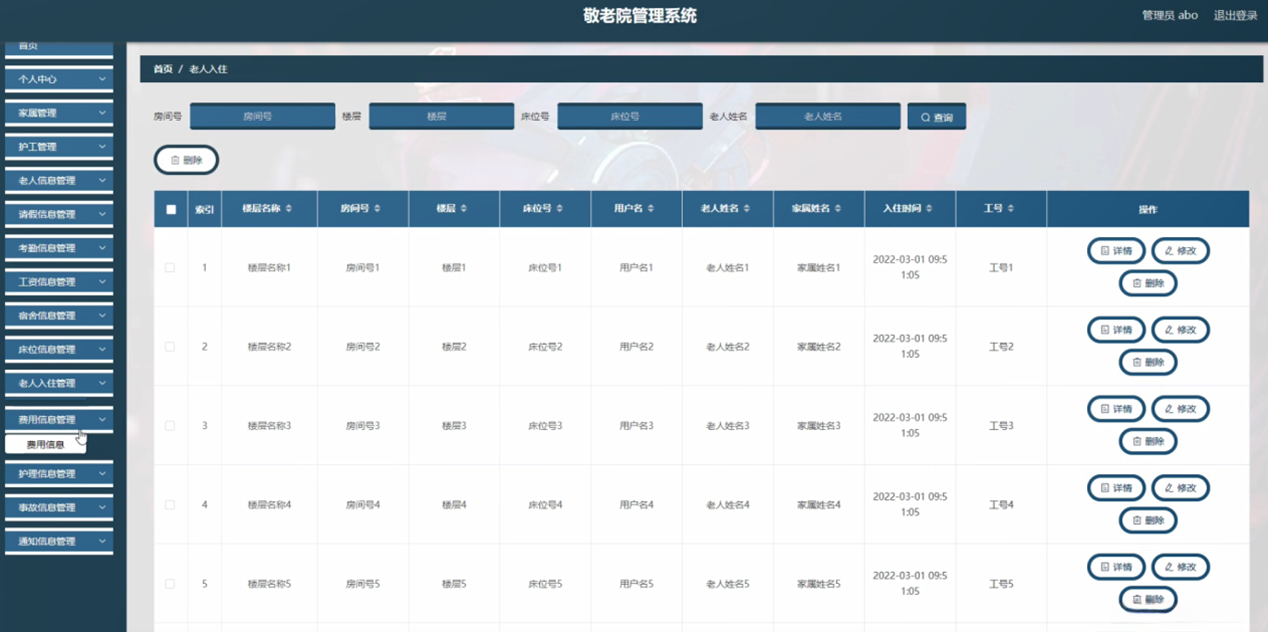1268x632 pixels.
Task: Click the 首页 breadcrumb link
Action: tap(163, 69)
